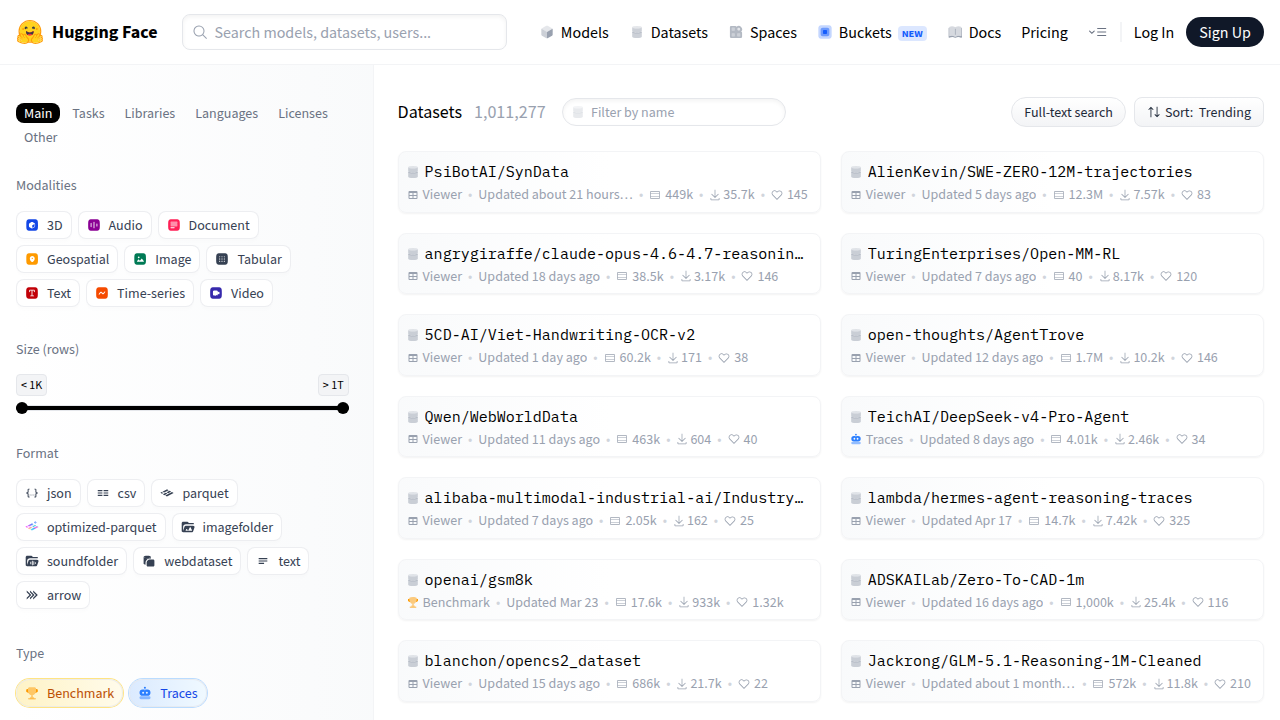The image size is (1280, 720).
Task: Click the Image modality icon
Action: pos(140,259)
